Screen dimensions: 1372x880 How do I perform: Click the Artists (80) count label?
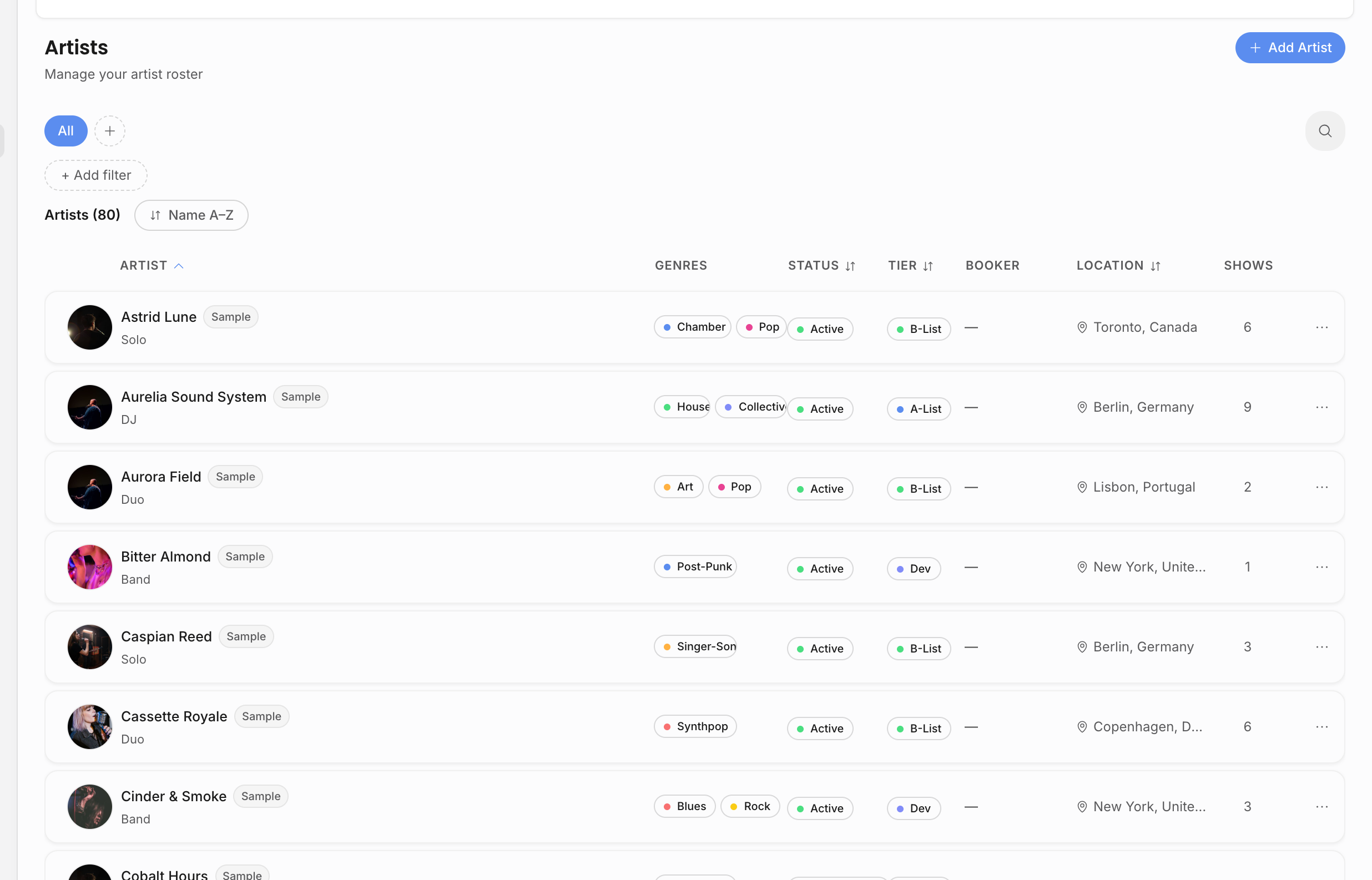click(82, 215)
